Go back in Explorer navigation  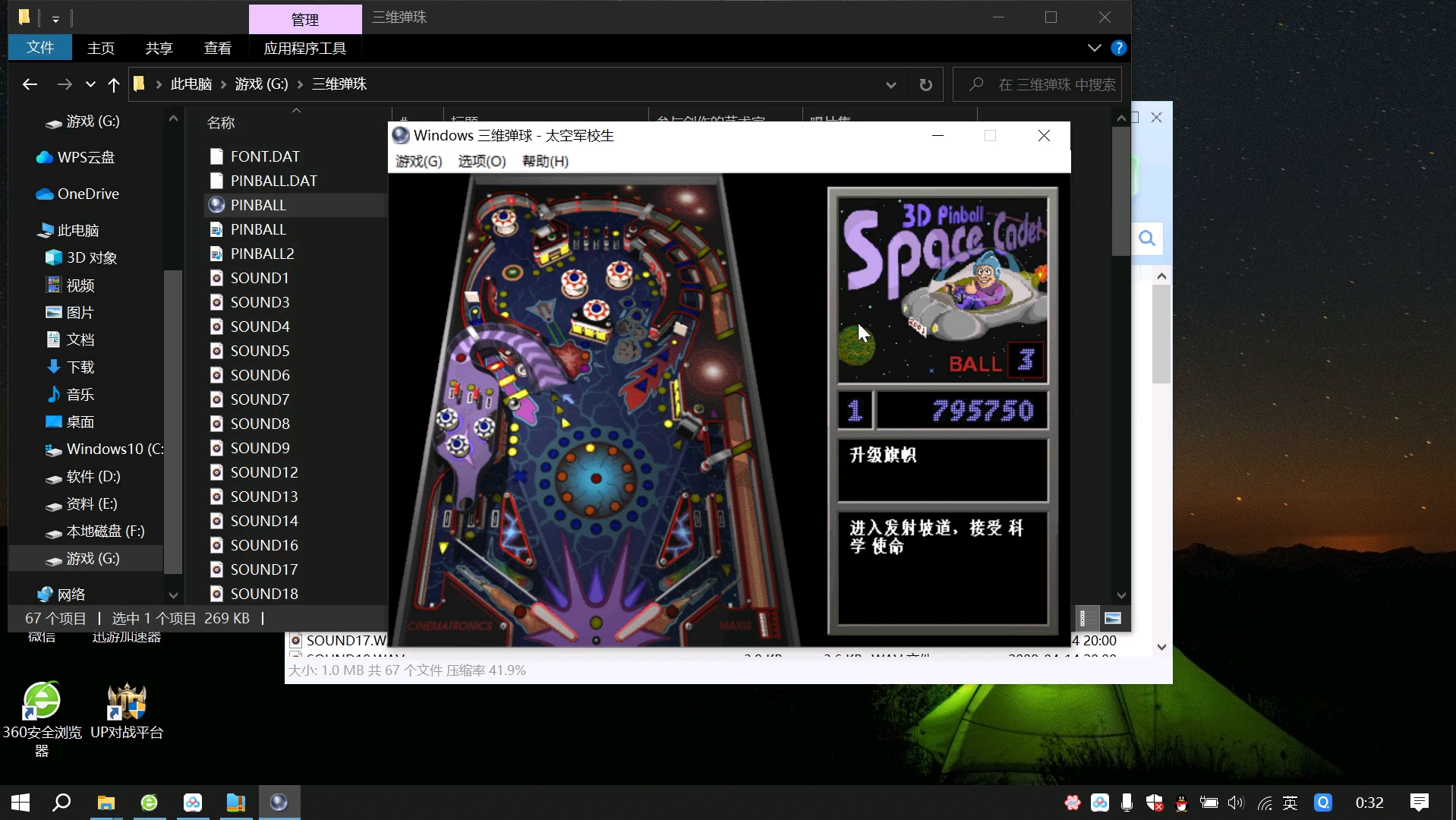click(x=30, y=84)
